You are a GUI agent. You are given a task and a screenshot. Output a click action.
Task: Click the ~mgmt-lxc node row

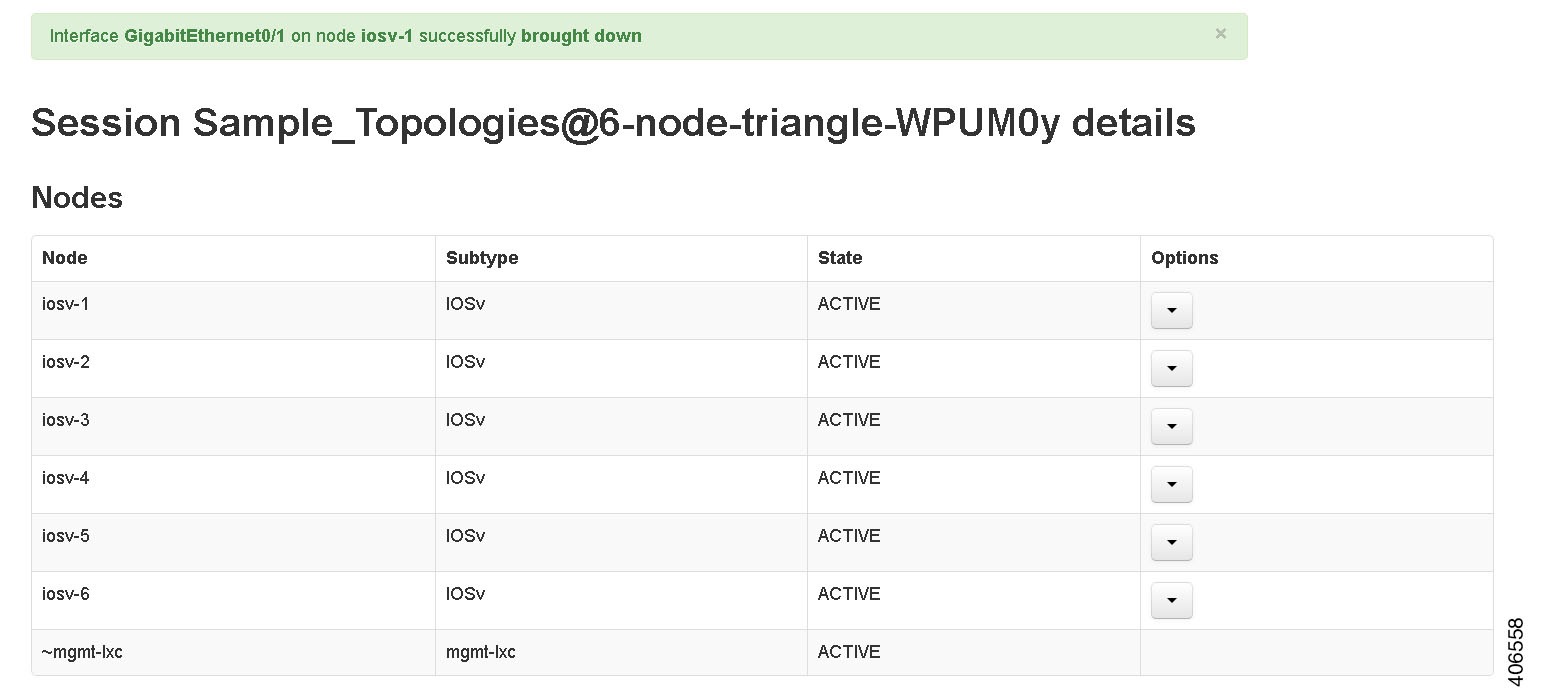(82, 652)
